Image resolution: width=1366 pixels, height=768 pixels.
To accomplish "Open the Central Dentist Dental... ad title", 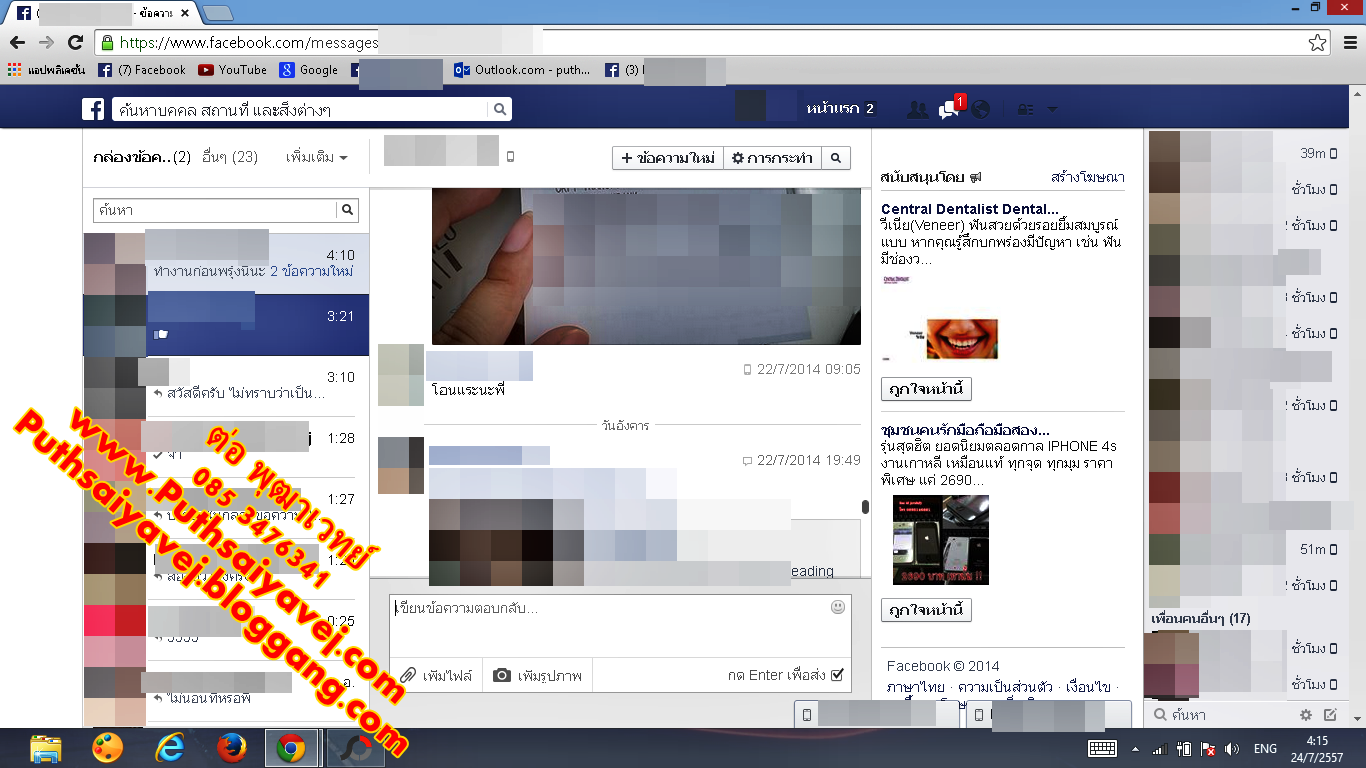I will (x=970, y=209).
